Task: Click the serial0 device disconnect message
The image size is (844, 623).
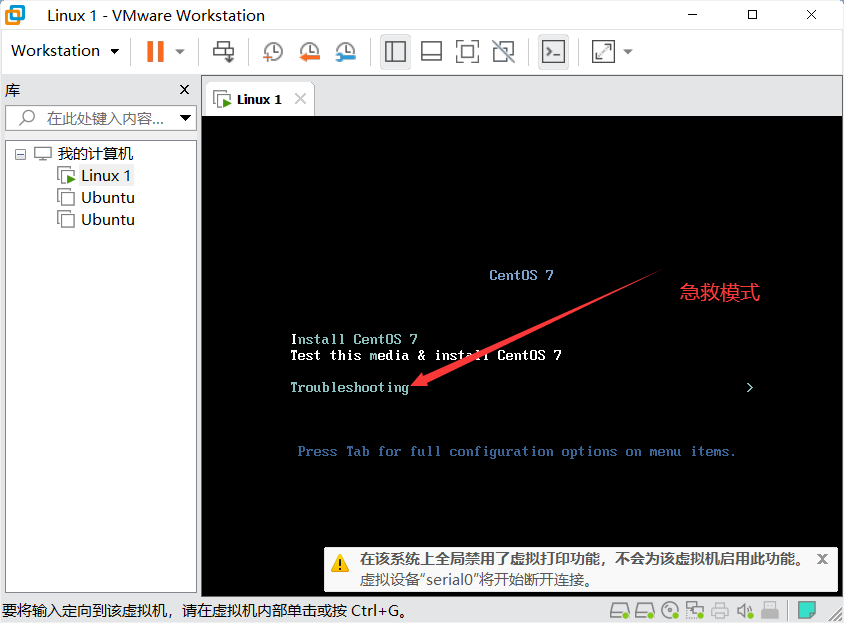Action: (x=476, y=580)
